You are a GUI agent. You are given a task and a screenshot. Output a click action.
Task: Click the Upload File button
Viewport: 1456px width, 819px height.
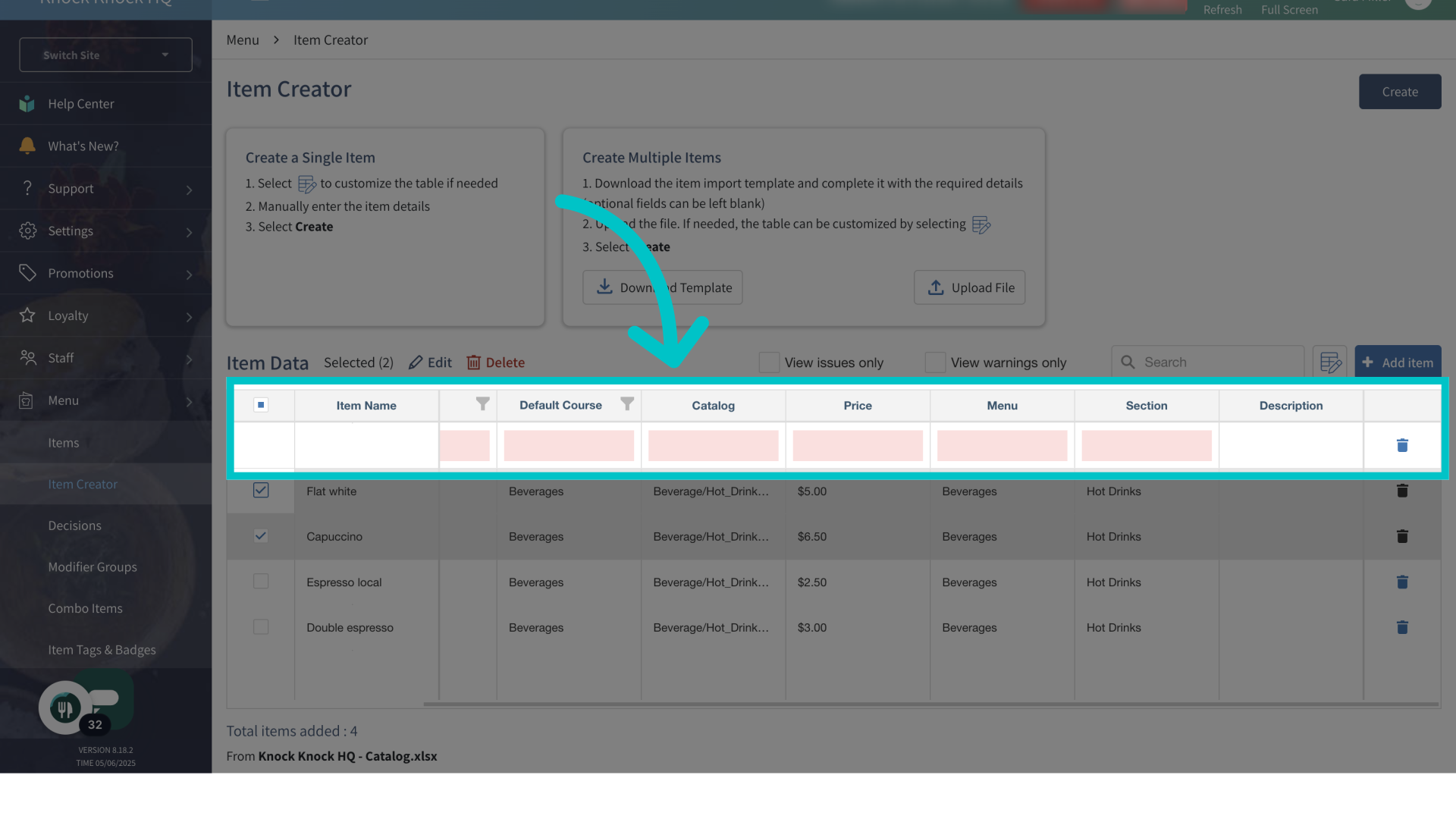969,287
